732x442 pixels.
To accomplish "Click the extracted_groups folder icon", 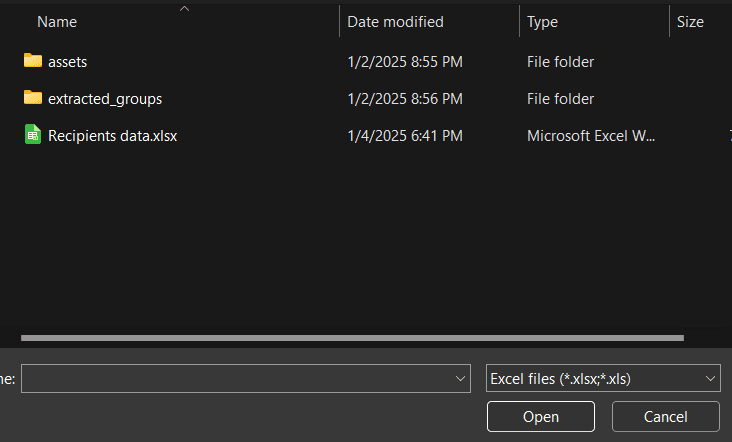I will (33, 98).
